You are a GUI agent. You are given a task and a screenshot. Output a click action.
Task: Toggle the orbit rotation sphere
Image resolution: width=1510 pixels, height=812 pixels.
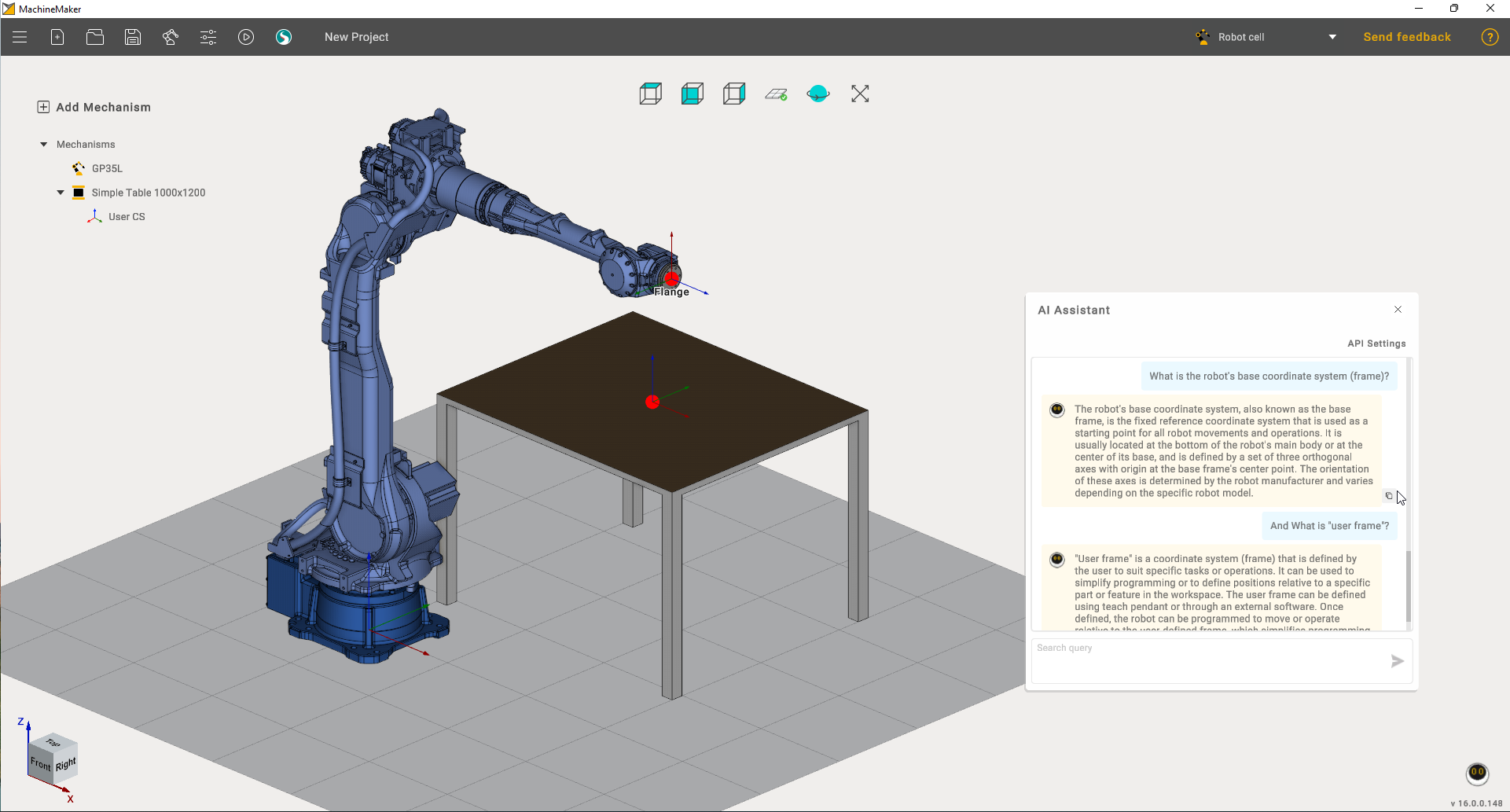(x=817, y=94)
